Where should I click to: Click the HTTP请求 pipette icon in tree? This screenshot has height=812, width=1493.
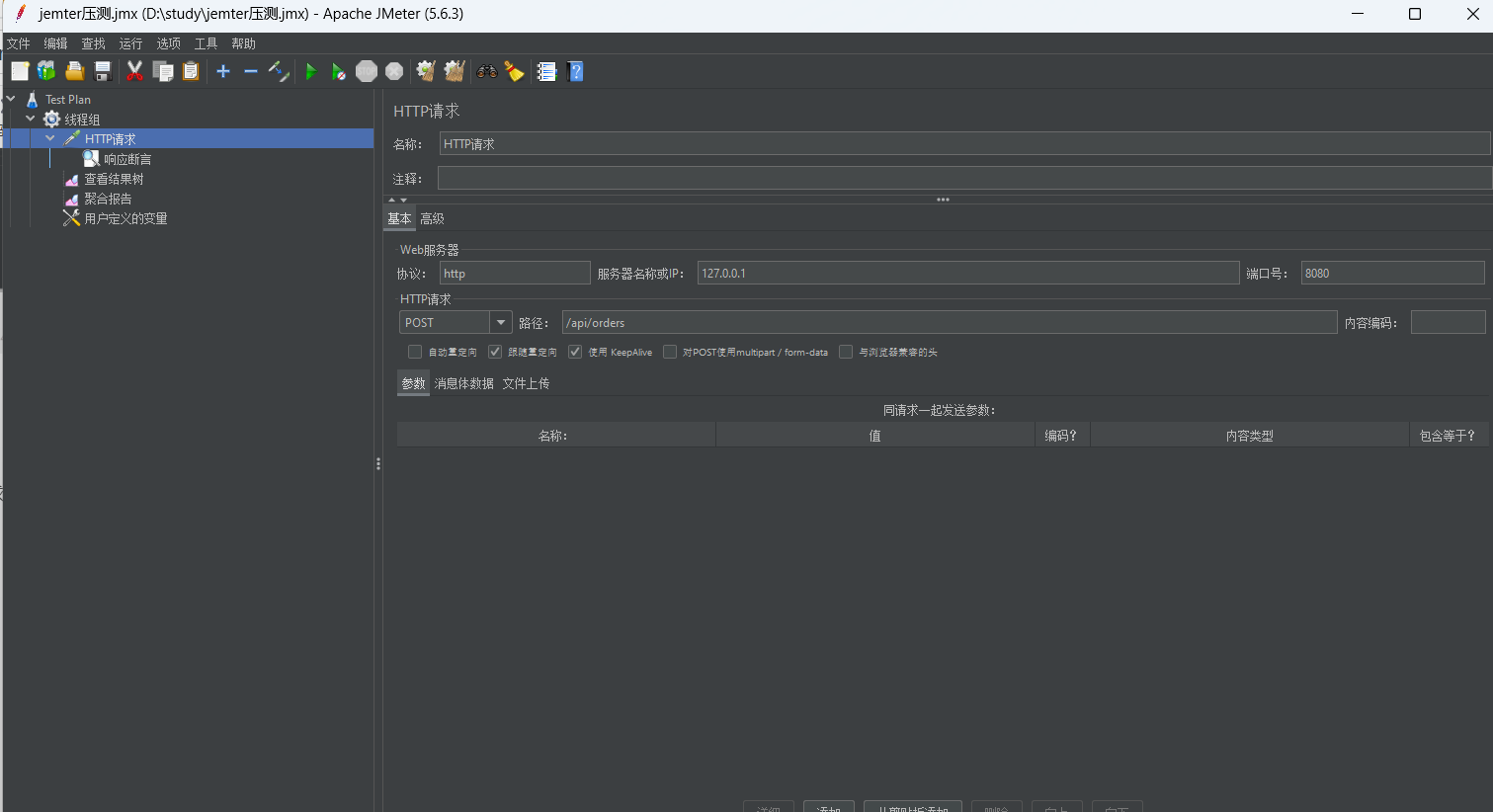point(72,139)
